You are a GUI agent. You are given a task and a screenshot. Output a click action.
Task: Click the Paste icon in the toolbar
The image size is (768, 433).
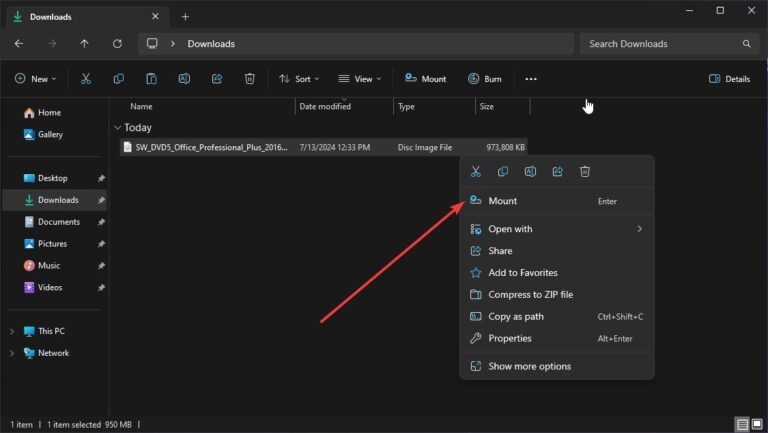pos(151,79)
